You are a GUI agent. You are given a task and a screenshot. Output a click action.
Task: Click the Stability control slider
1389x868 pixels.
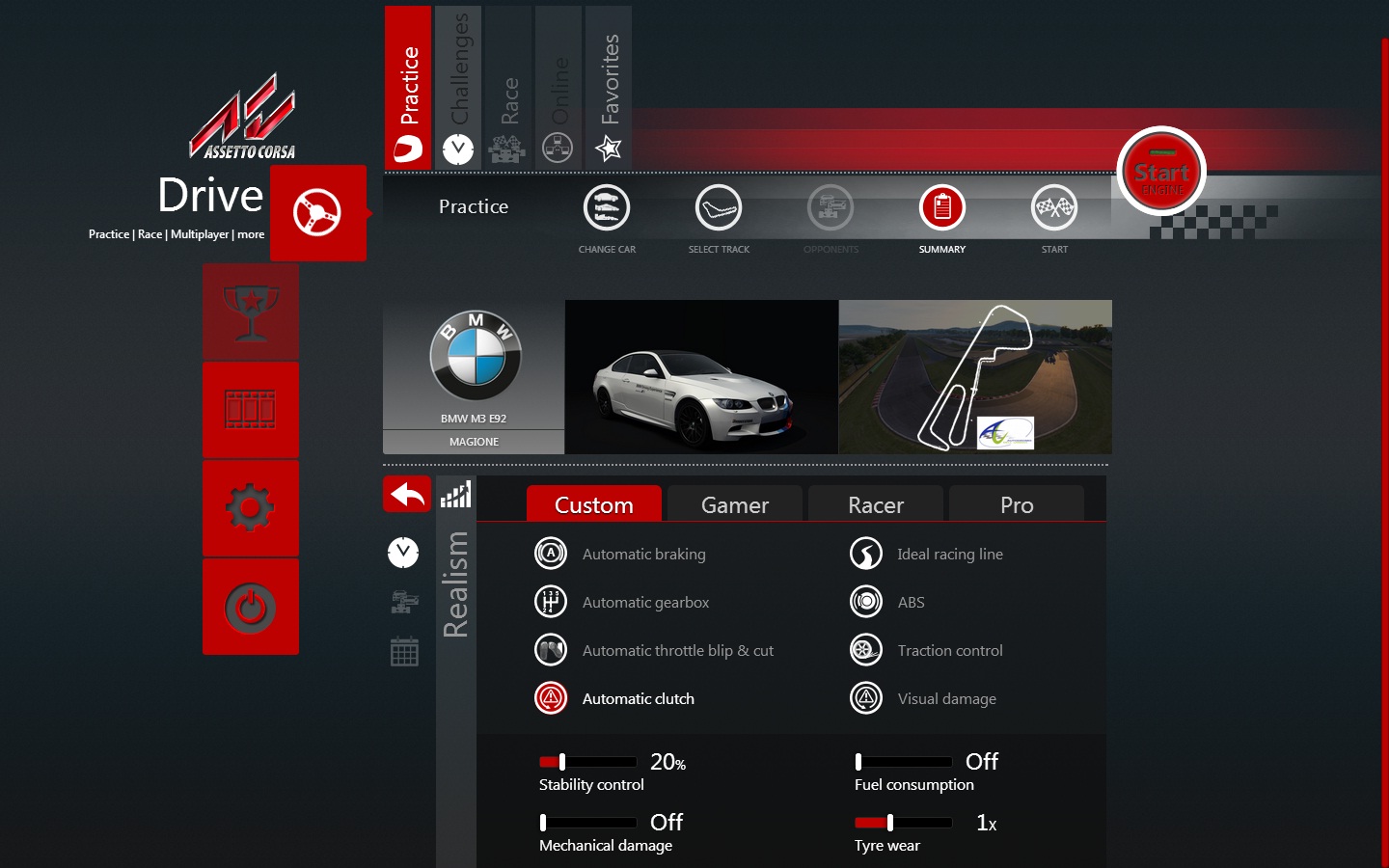click(x=587, y=762)
